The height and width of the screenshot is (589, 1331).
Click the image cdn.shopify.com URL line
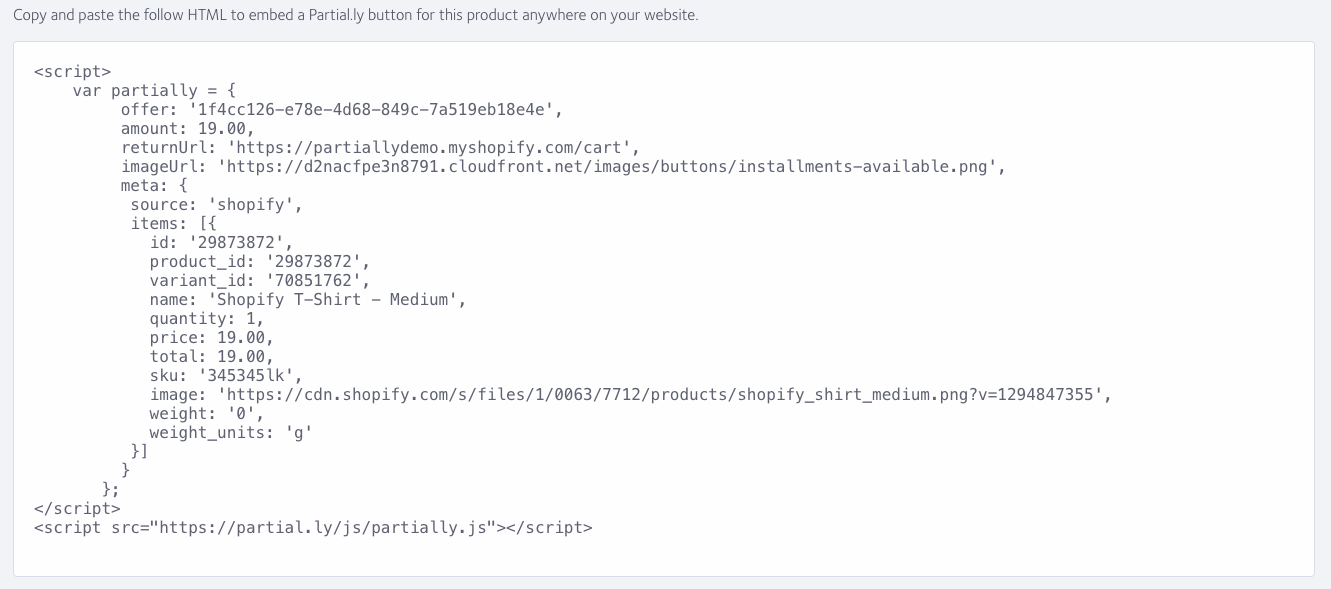[630, 395]
